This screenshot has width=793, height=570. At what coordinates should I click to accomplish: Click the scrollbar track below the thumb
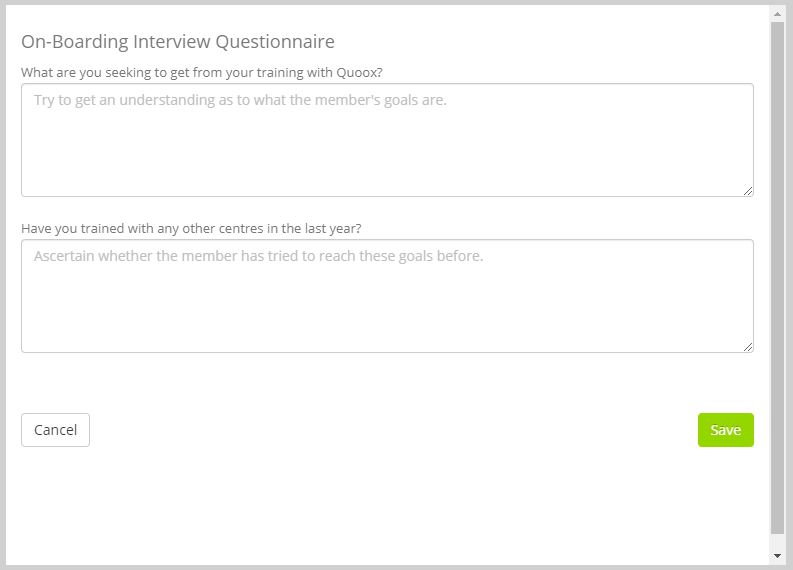click(x=777, y=542)
